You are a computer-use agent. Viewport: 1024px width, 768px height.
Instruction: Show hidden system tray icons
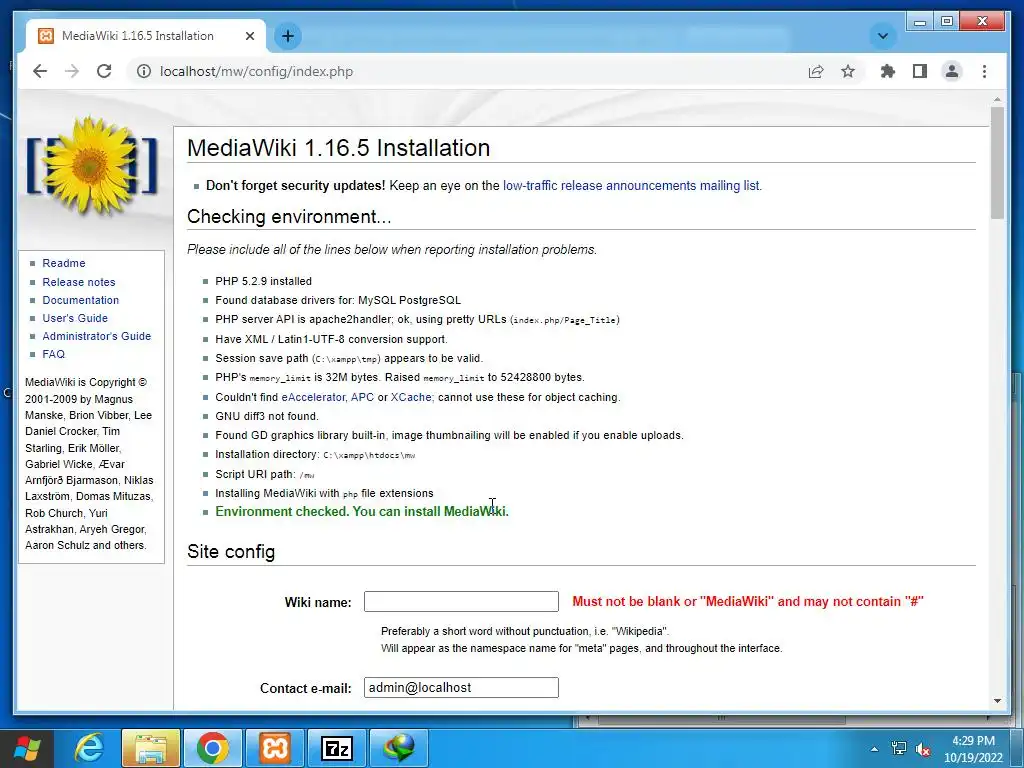pyautogui.click(x=874, y=749)
